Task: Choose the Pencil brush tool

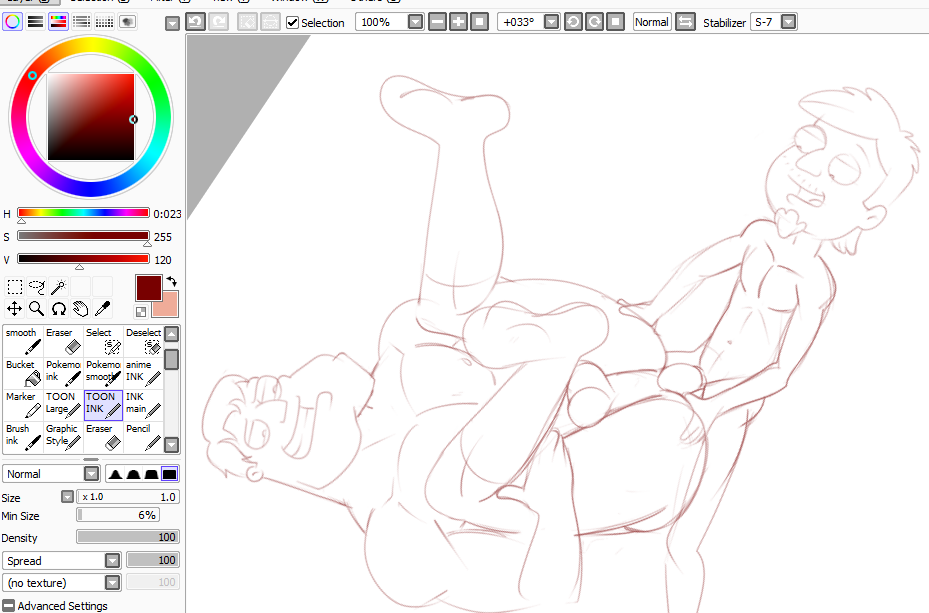Action: coord(143,435)
